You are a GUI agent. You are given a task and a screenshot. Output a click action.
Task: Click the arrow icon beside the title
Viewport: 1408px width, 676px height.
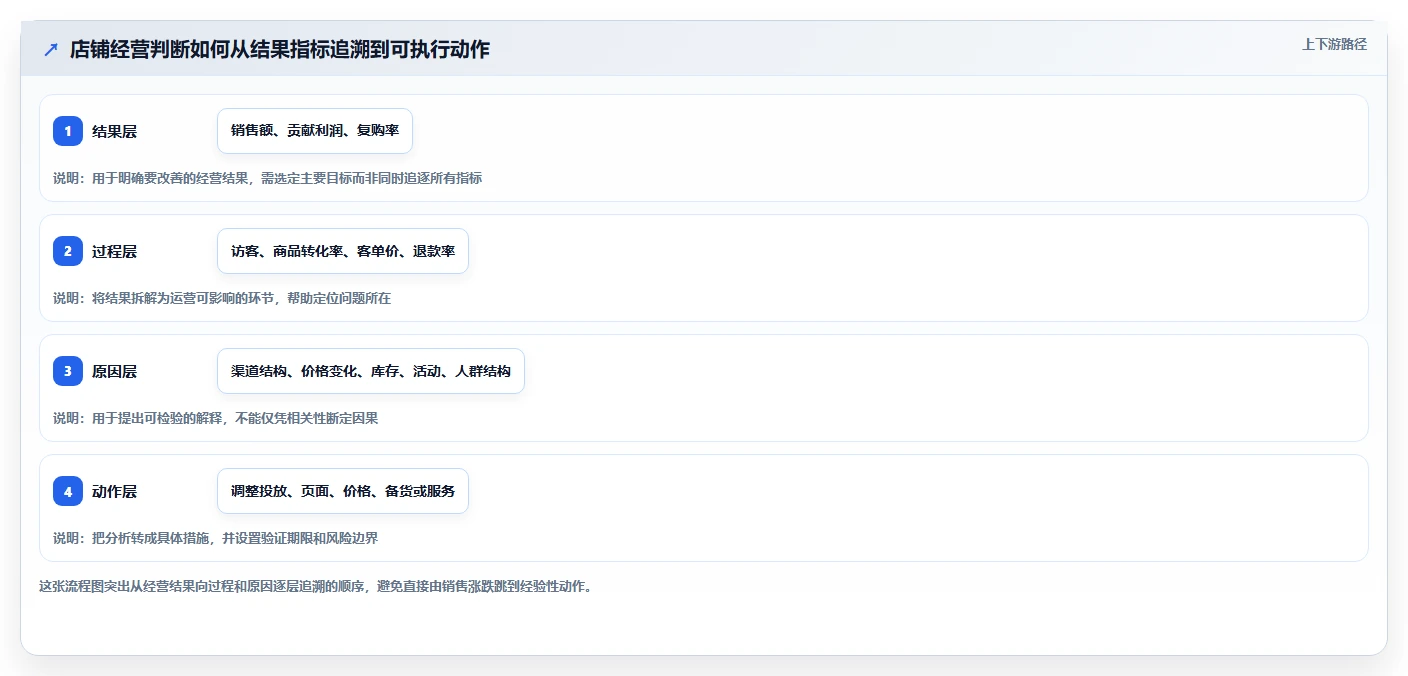click(51, 49)
